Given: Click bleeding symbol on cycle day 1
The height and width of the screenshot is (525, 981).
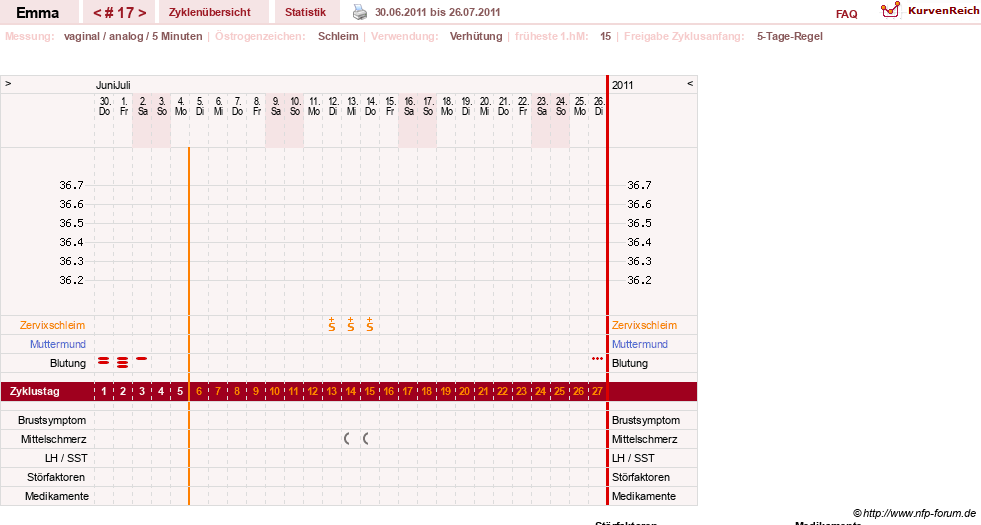Looking at the screenshot, I should point(103,360).
